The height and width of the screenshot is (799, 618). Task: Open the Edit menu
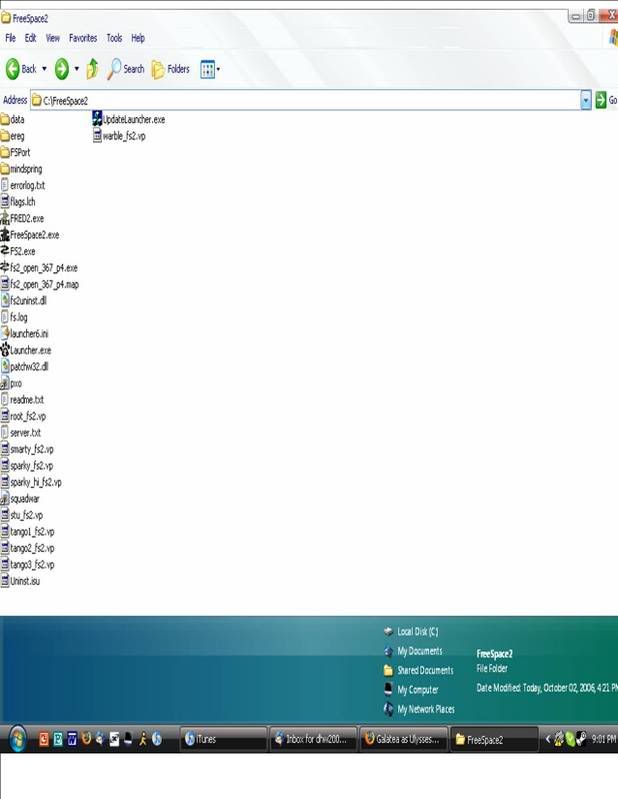point(31,38)
